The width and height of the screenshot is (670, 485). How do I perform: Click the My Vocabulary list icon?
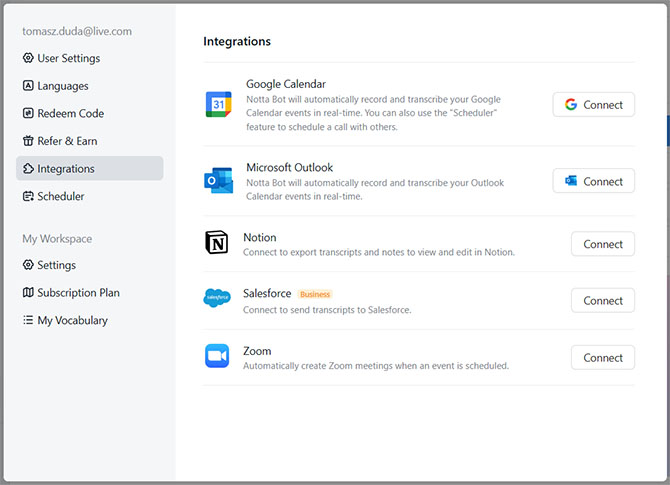(28, 320)
